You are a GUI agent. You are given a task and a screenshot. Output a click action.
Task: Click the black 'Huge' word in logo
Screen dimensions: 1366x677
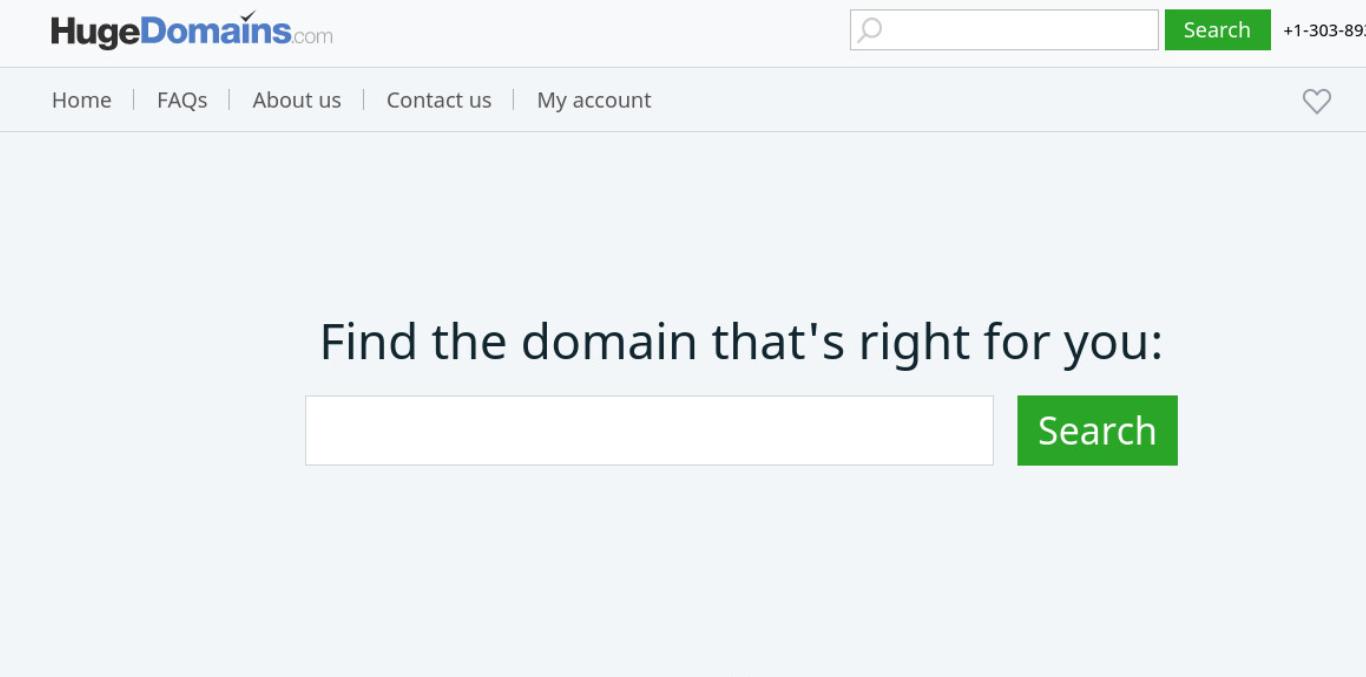(96, 33)
